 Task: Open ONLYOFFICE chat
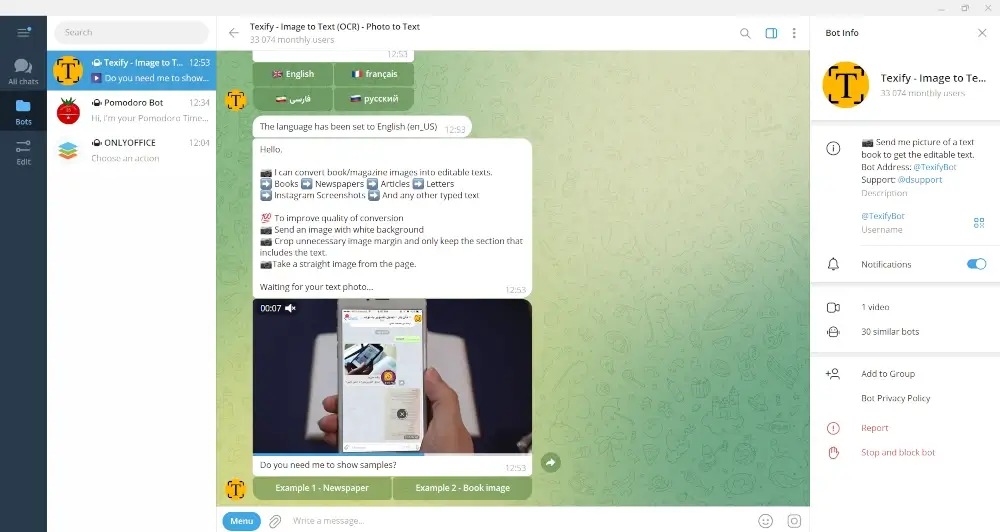tap(131, 151)
